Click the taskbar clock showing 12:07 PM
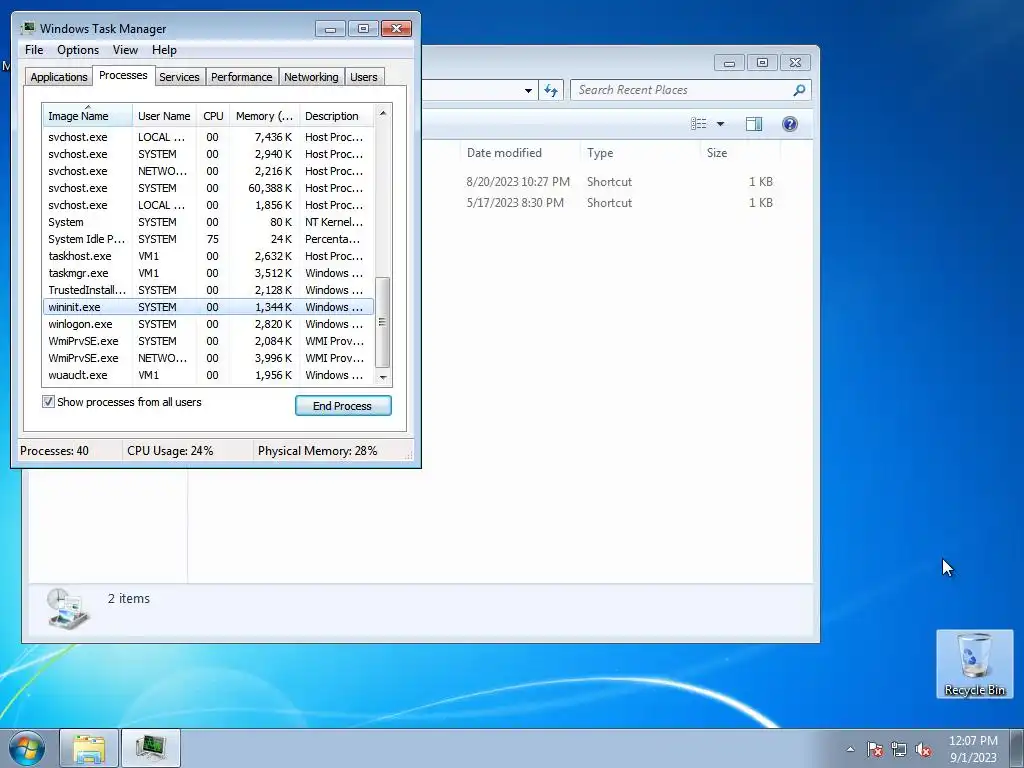This screenshot has height=768, width=1024. tap(973, 748)
